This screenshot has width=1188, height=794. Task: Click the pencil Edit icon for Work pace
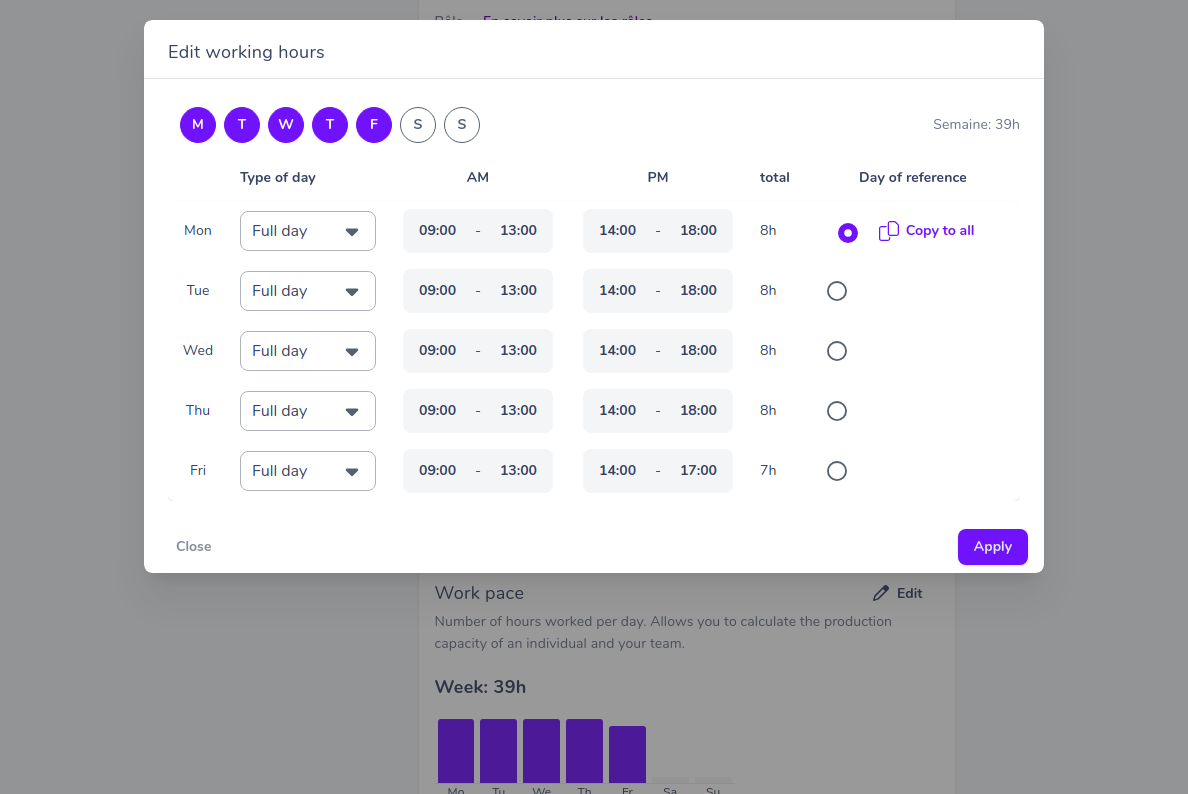(x=880, y=593)
